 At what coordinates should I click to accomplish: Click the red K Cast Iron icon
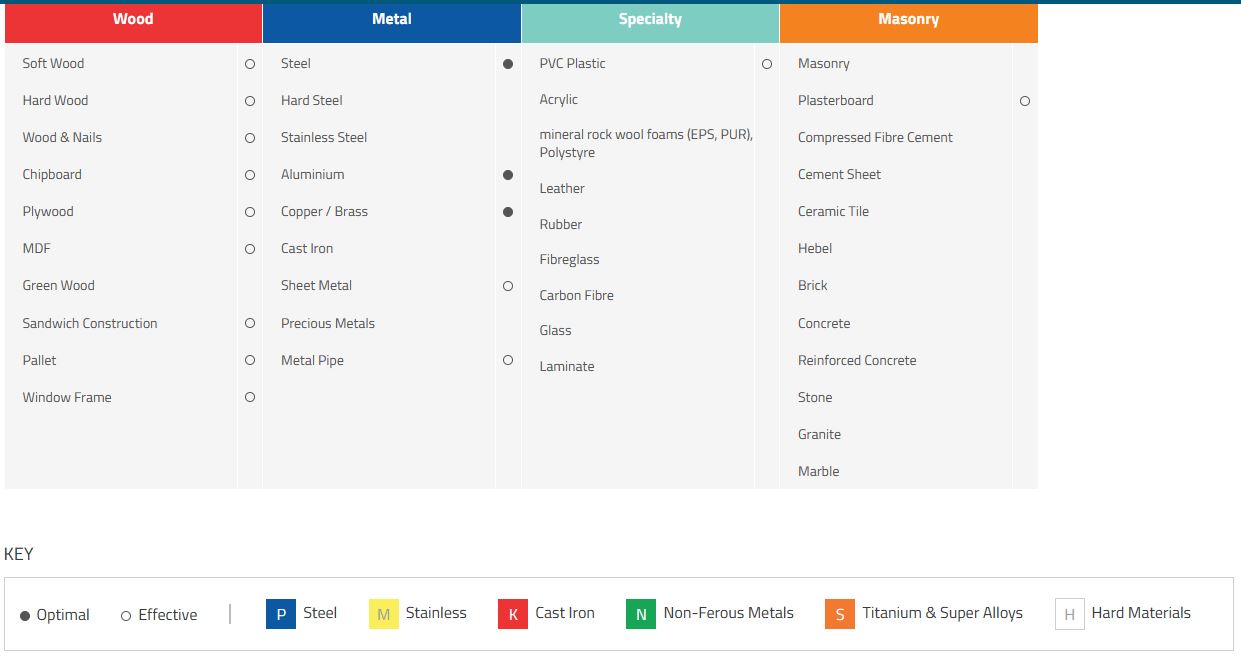512,614
